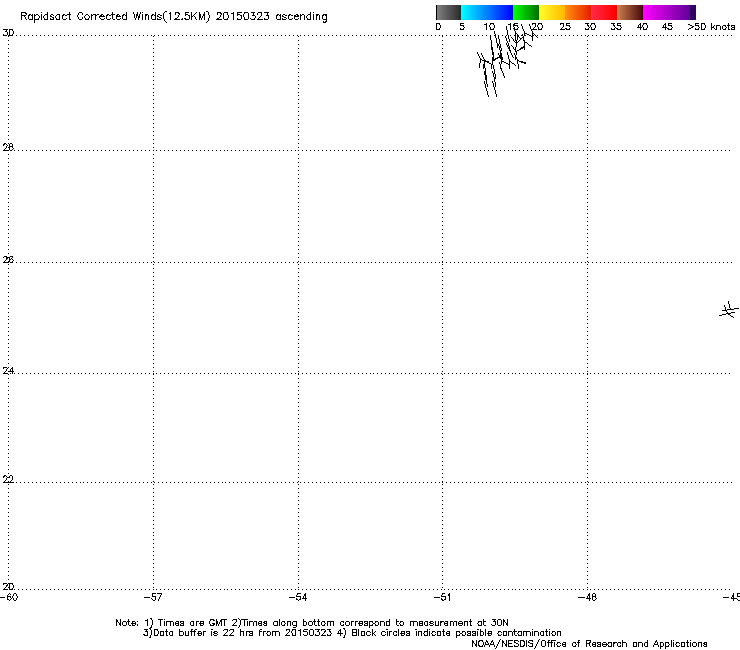Click the longitude axis label '-48'
740x650 pixels.
[587, 597]
